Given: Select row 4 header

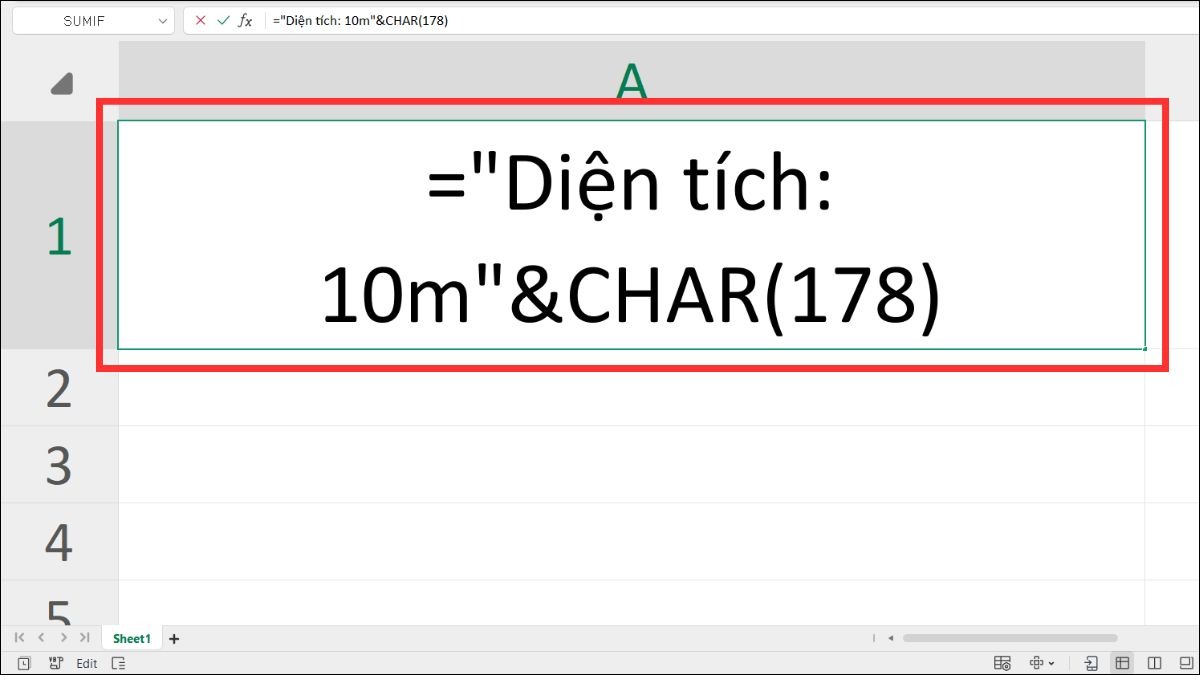Looking at the screenshot, I should (x=59, y=542).
